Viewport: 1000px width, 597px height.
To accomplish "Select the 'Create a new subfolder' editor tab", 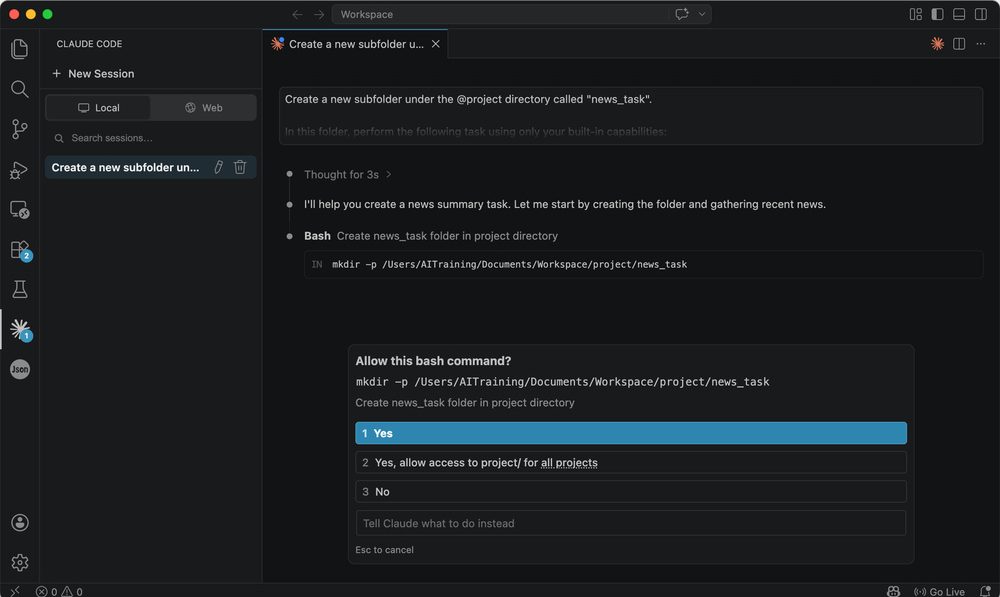I will pyautogui.click(x=355, y=44).
